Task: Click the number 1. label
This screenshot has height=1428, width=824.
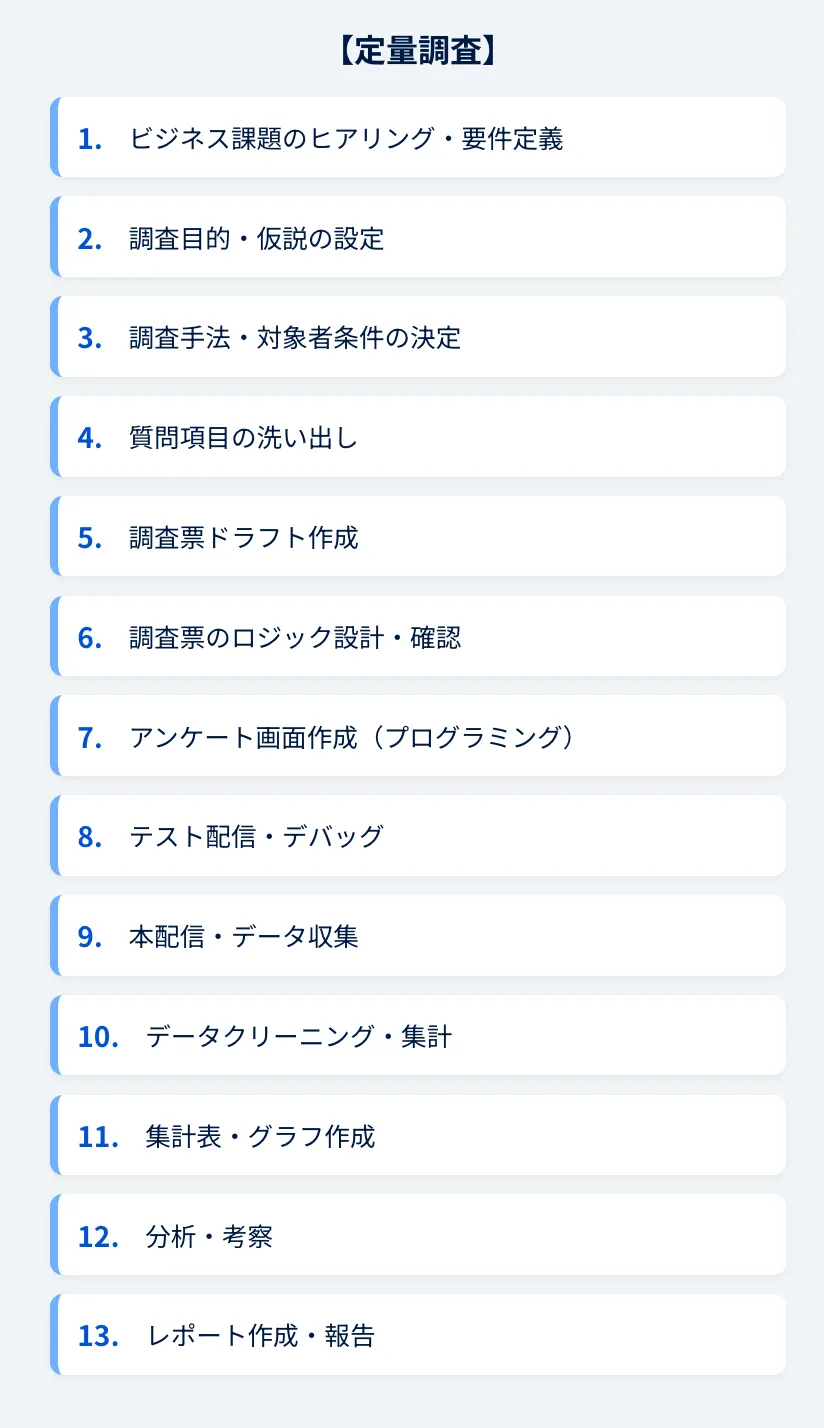Action: [90, 139]
